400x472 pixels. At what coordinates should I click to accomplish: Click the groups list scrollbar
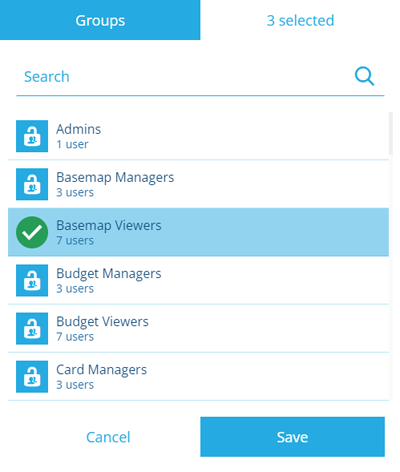[391, 133]
